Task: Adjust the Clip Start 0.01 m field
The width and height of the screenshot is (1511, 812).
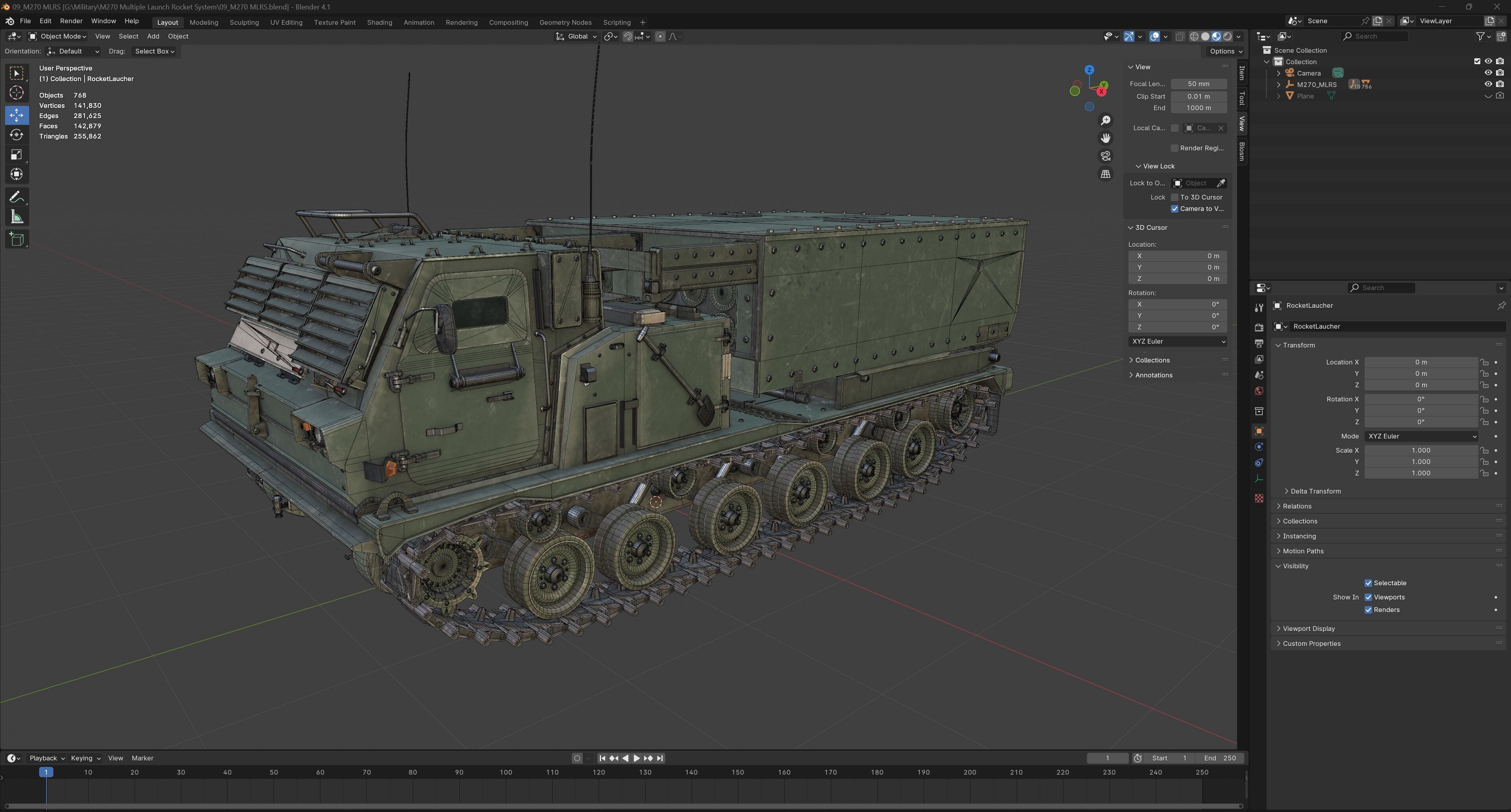Action: click(x=1198, y=96)
